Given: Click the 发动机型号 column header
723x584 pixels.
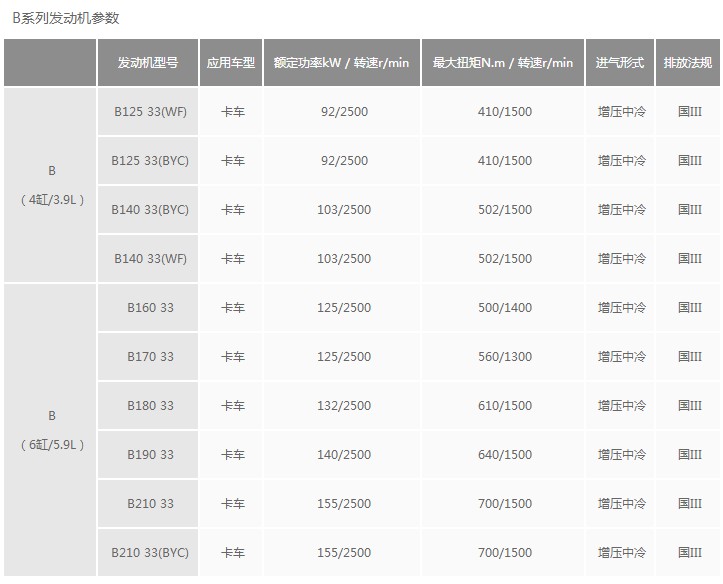Looking at the screenshot, I should (x=148, y=62).
